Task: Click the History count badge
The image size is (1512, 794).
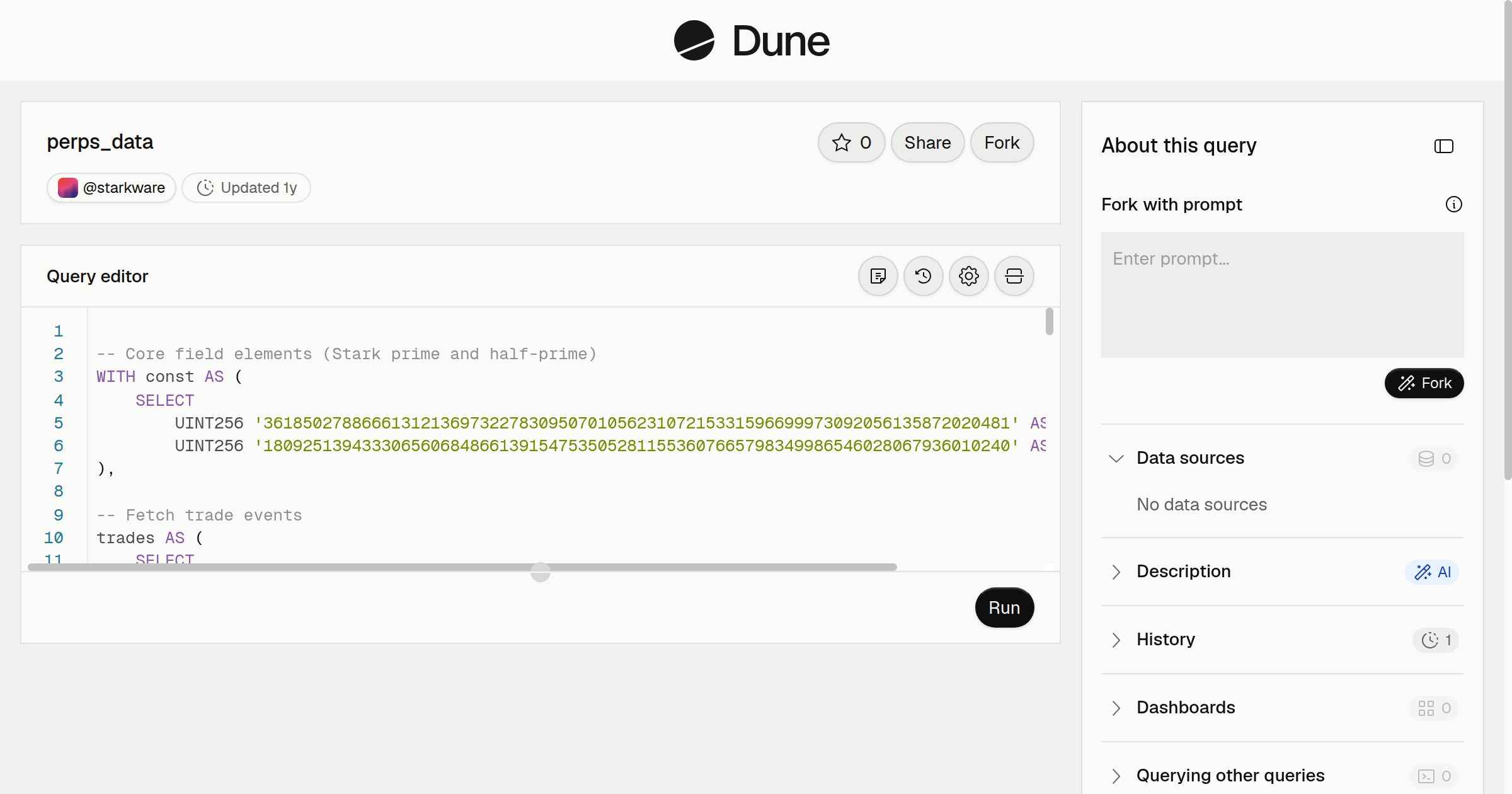Action: pyautogui.click(x=1436, y=640)
